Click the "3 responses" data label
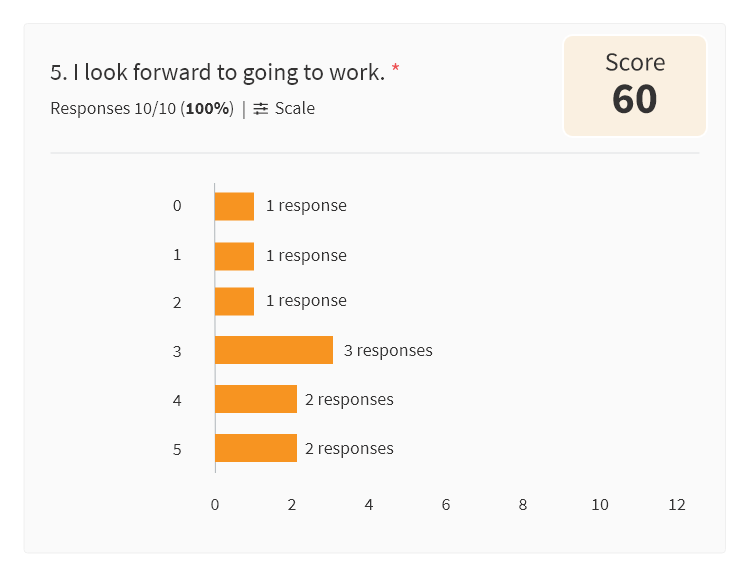This screenshot has height=579, width=753. point(388,350)
